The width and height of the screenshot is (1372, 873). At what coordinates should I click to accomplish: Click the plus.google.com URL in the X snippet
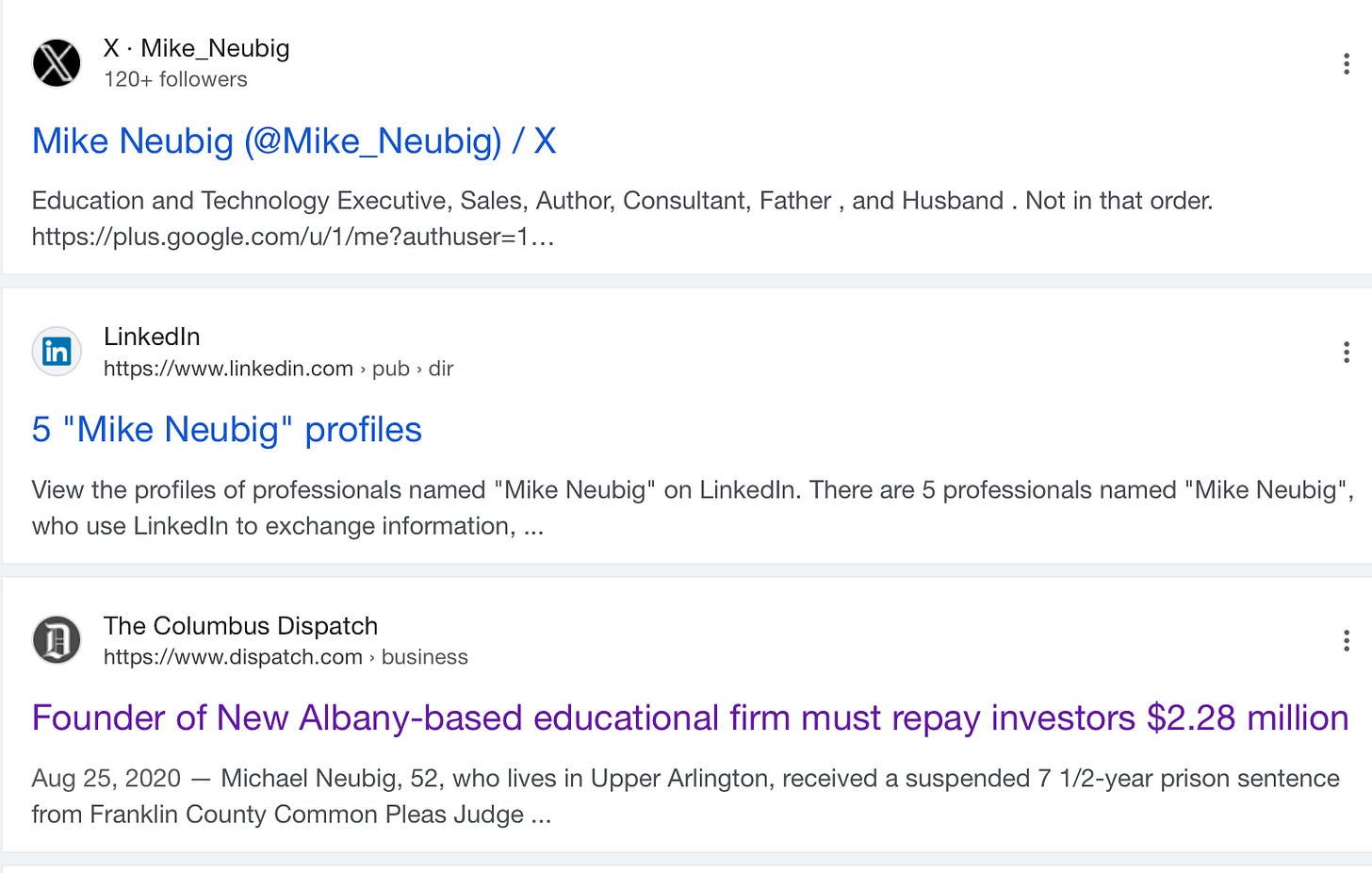pos(293,237)
